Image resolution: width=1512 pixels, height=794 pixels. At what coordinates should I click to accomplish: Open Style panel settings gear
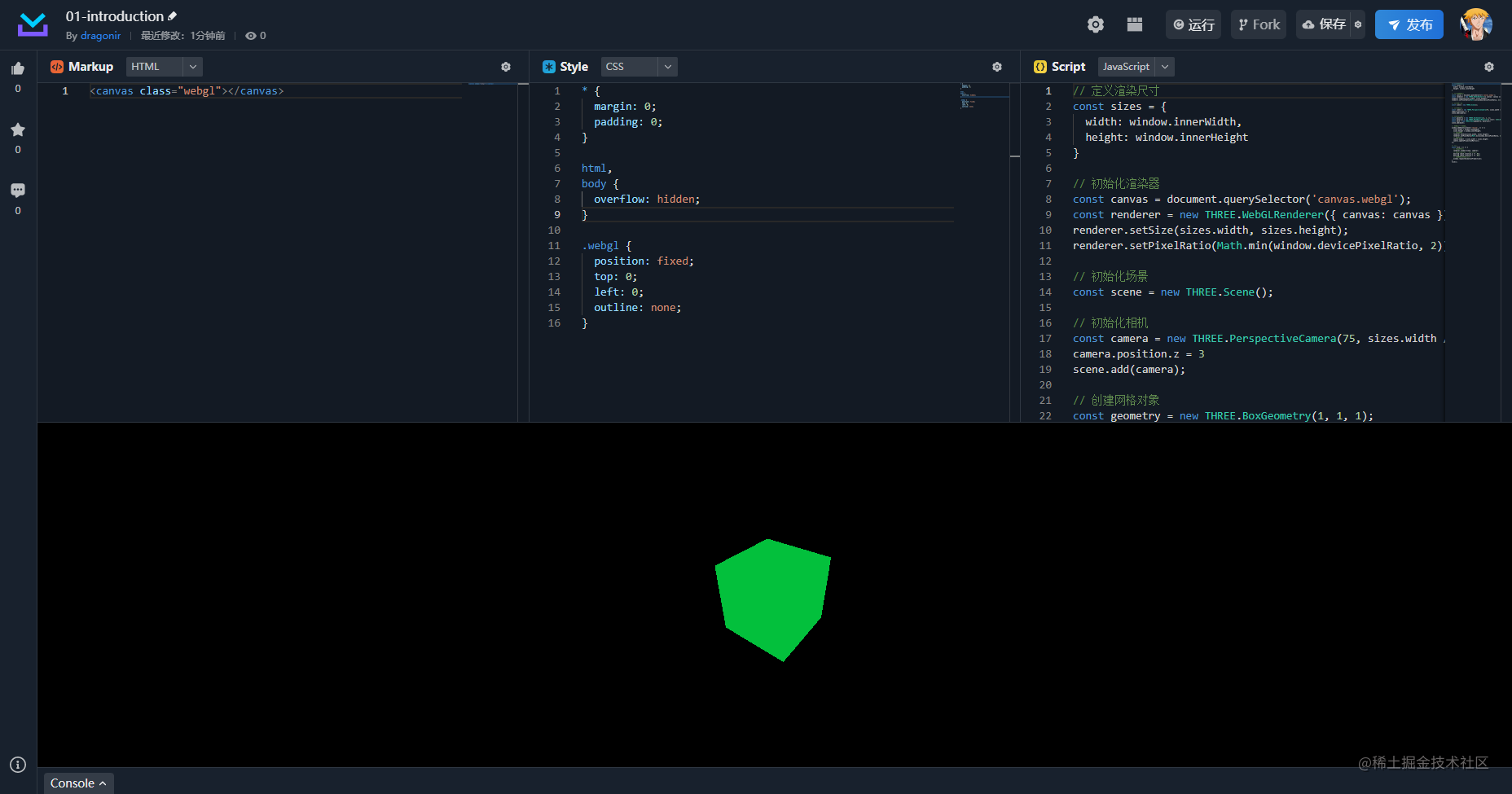pos(997,67)
